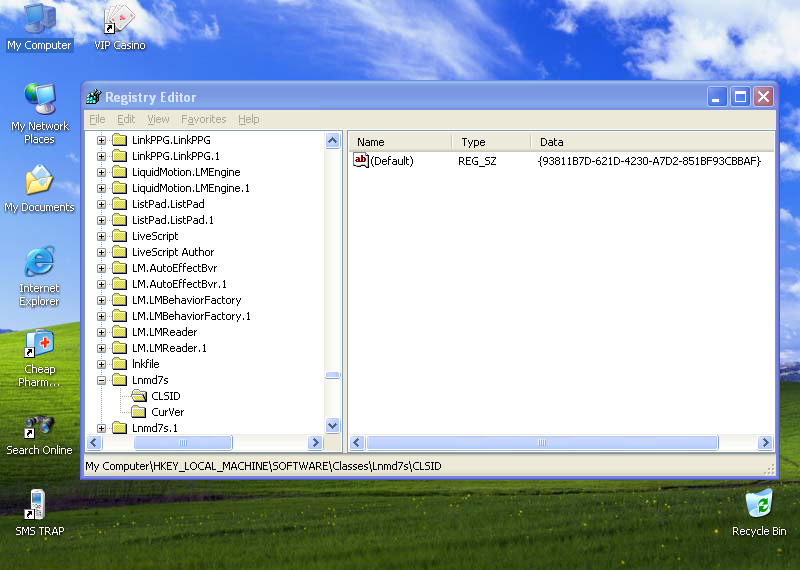The width and height of the screenshot is (800, 570).
Task: Open the Search Online binoculars icon
Action: point(40,426)
